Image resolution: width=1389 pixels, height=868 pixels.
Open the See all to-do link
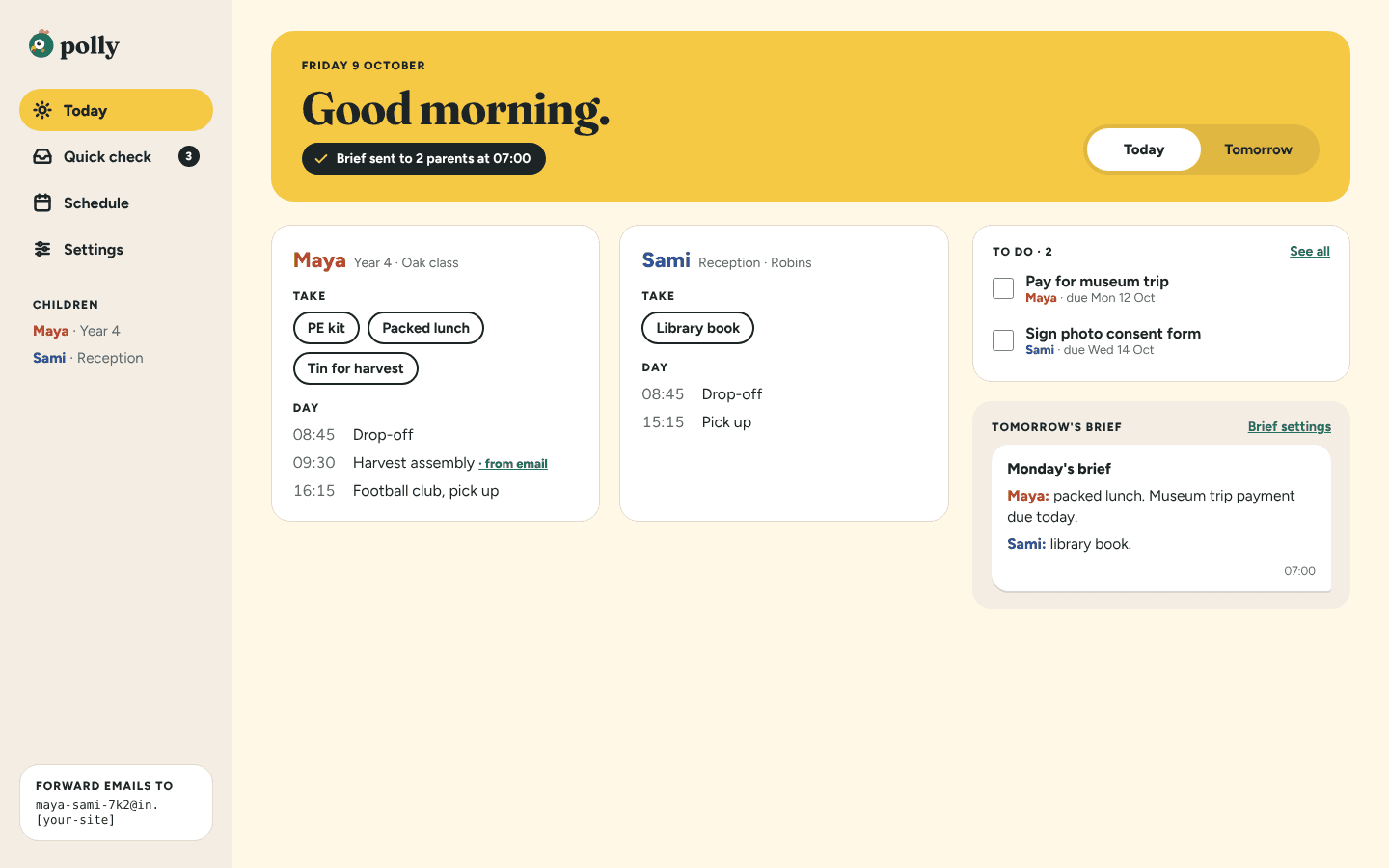click(1310, 251)
